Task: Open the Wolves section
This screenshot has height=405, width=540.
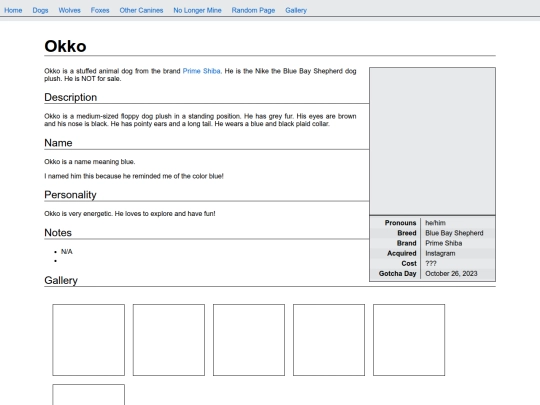Action: (x=69, y=10)
